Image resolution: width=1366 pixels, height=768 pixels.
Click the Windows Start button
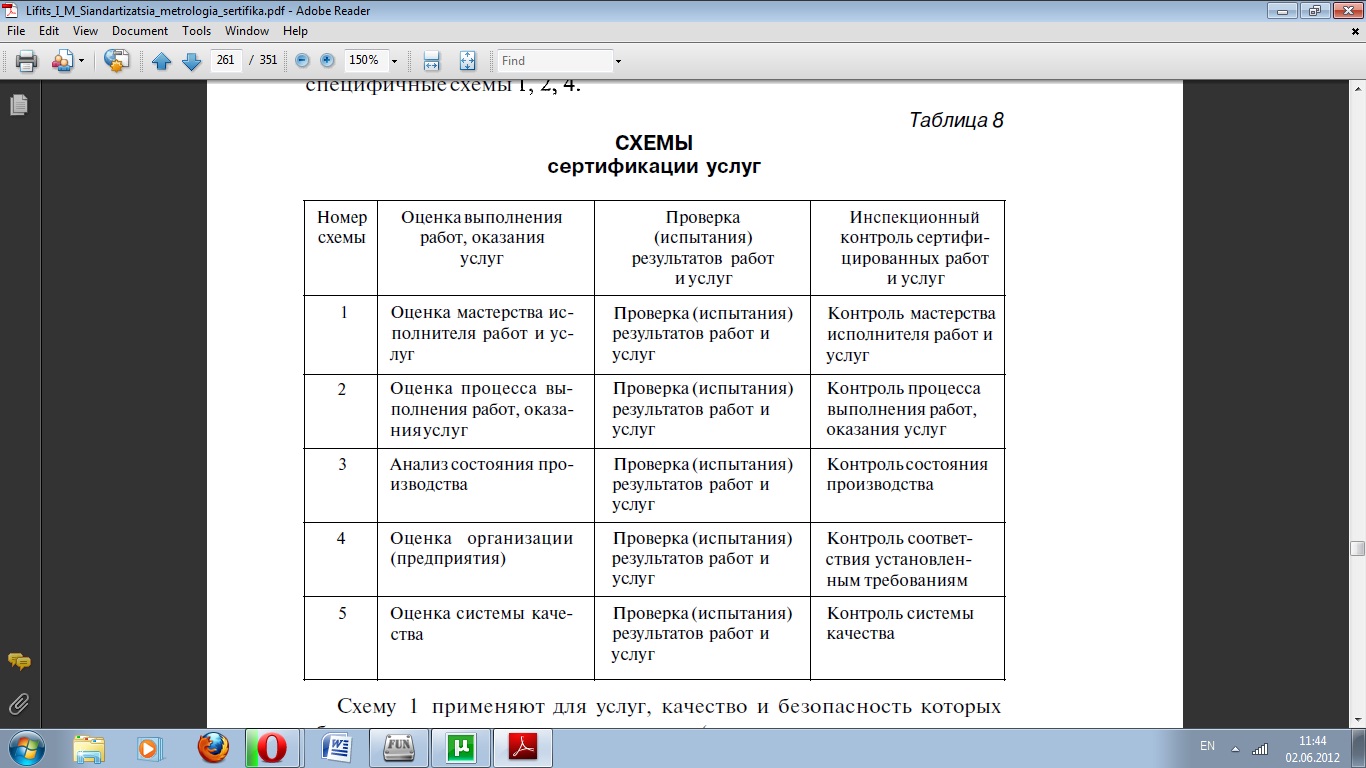pos(25,747)
